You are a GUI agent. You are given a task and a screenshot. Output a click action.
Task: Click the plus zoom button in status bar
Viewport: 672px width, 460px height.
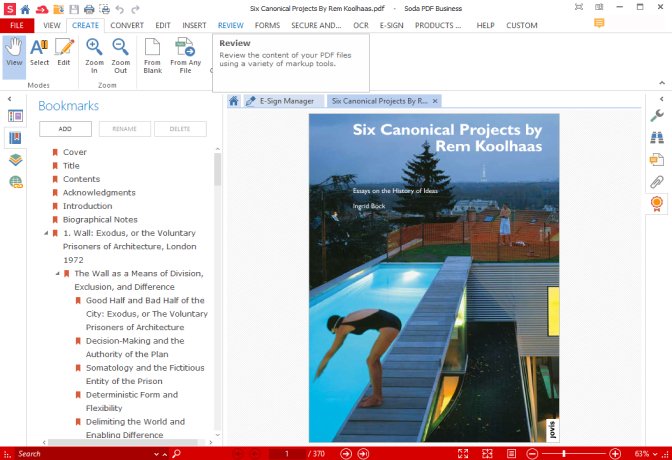[615, 454]
